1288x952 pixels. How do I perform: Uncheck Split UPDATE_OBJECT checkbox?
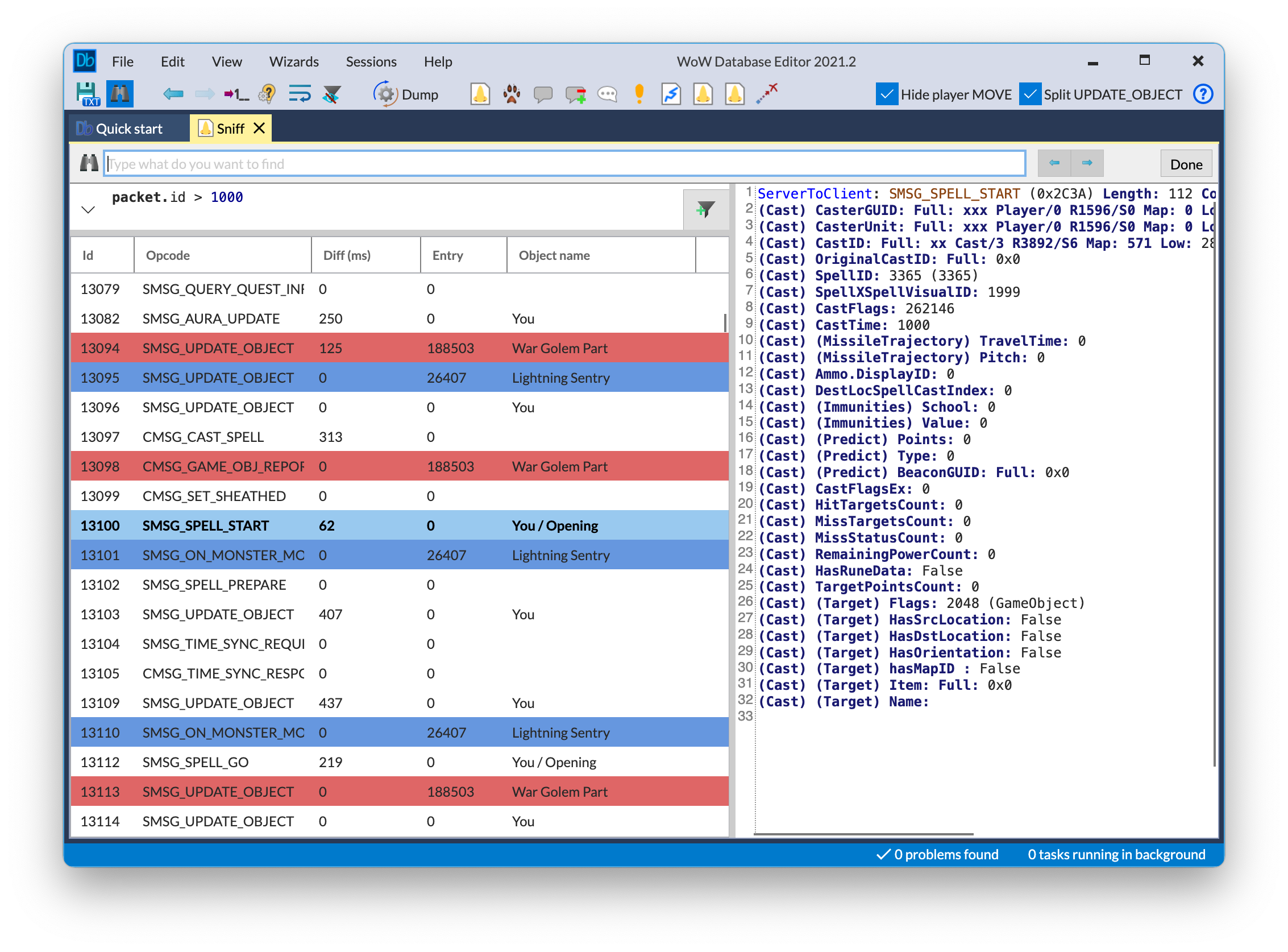(x=1029, y=94)
